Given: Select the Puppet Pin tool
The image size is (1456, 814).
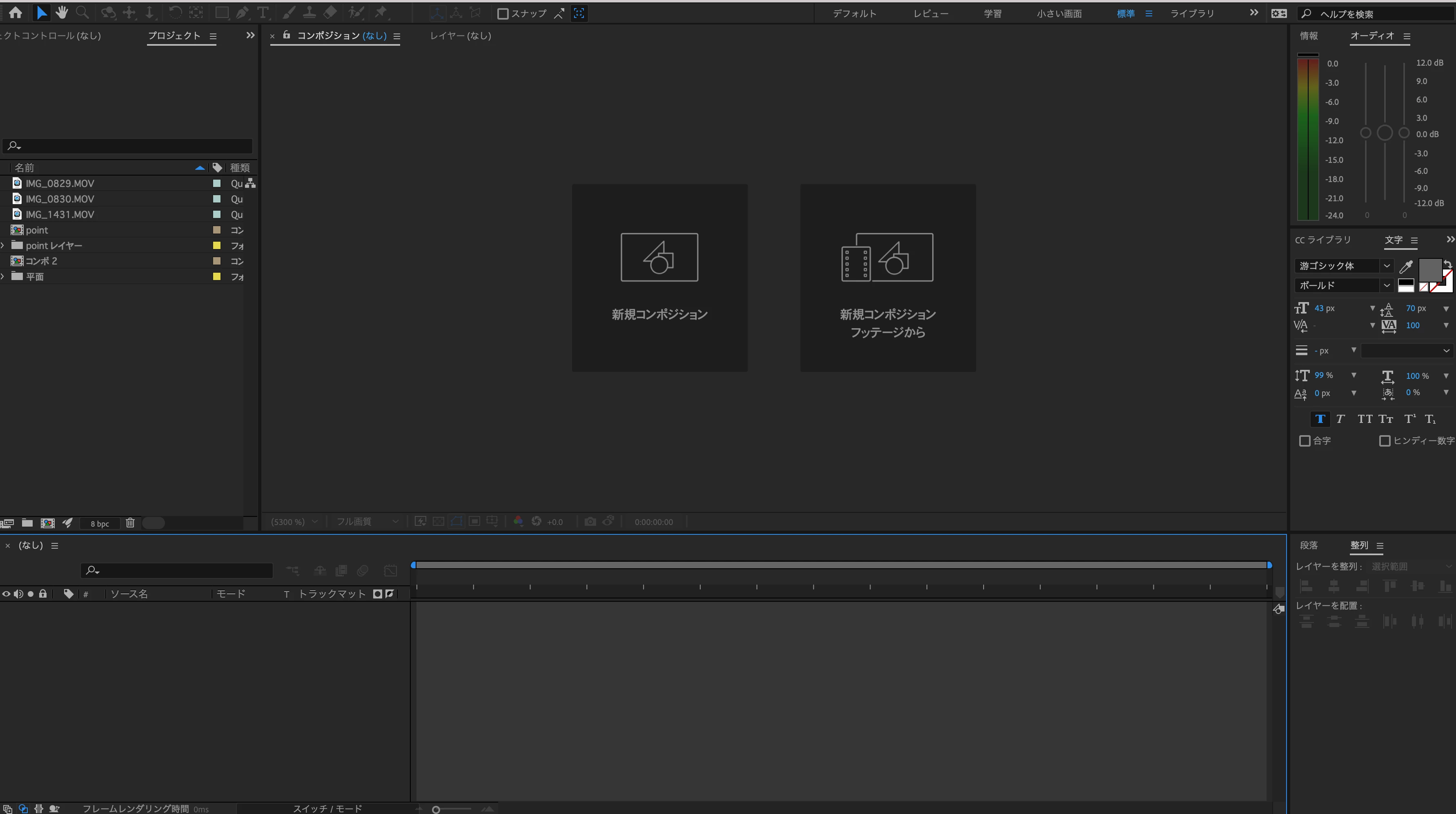Looking at the screenshot, I should 381,12.
